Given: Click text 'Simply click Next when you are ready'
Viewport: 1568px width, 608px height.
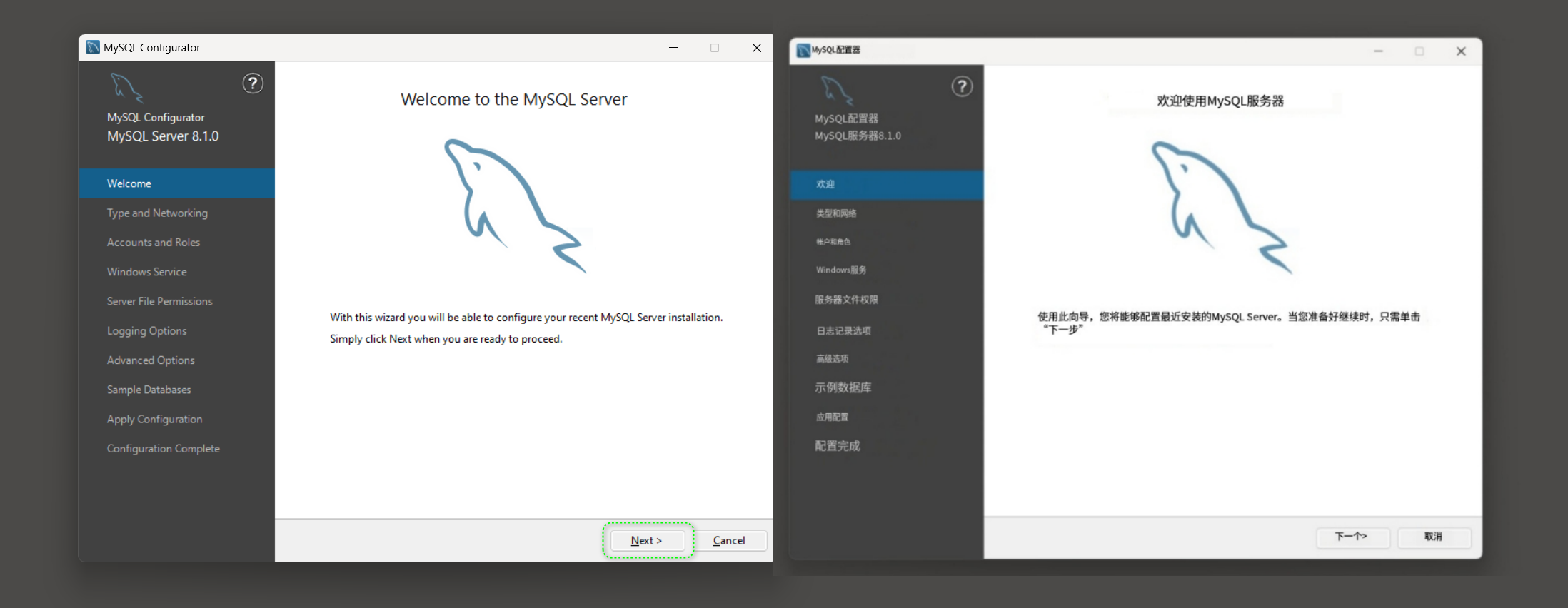Looking at the screenshot, I should [x=446, y=339].
